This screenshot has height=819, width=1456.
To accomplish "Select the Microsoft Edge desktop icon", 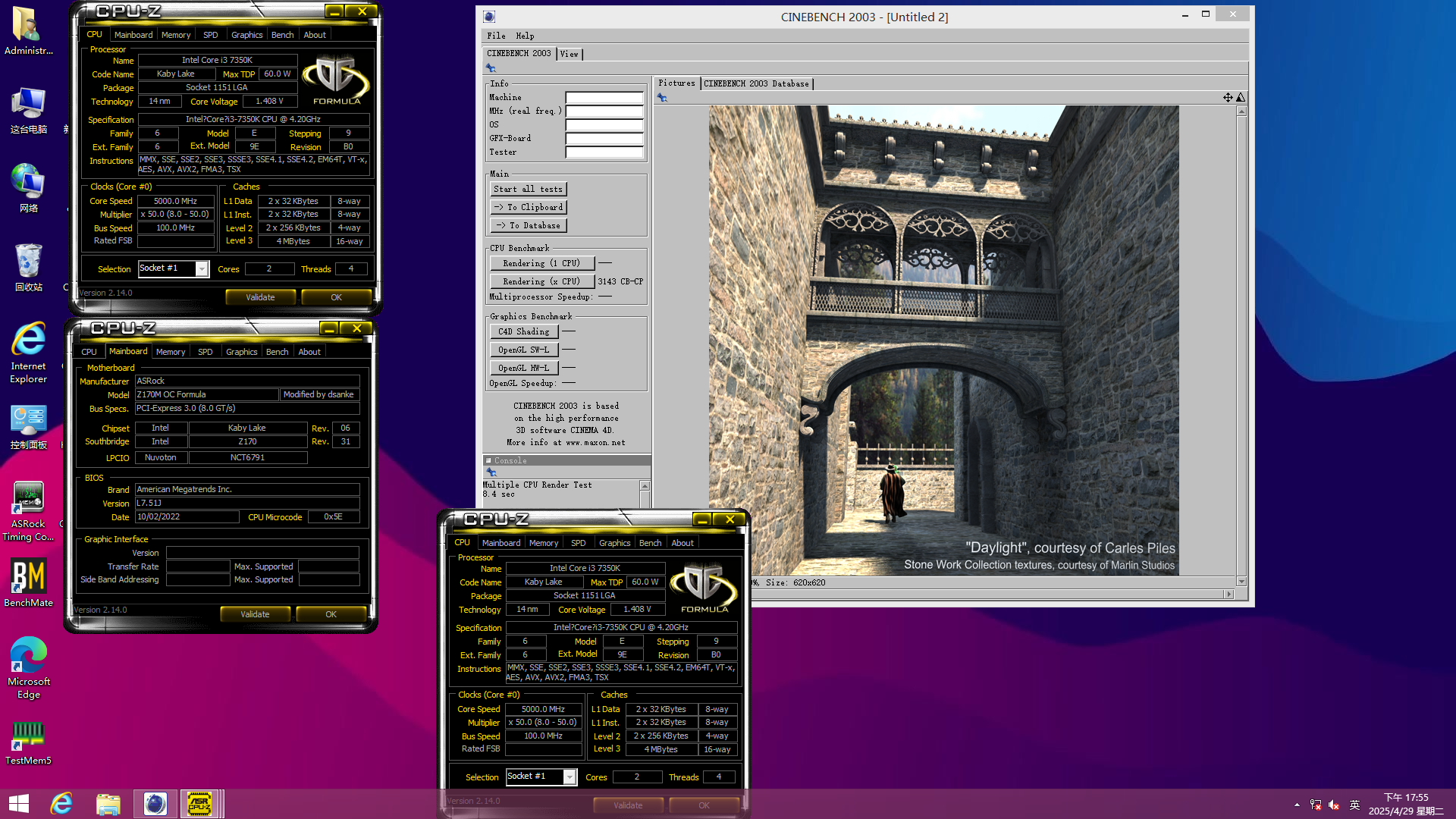I will pos(28,668).
